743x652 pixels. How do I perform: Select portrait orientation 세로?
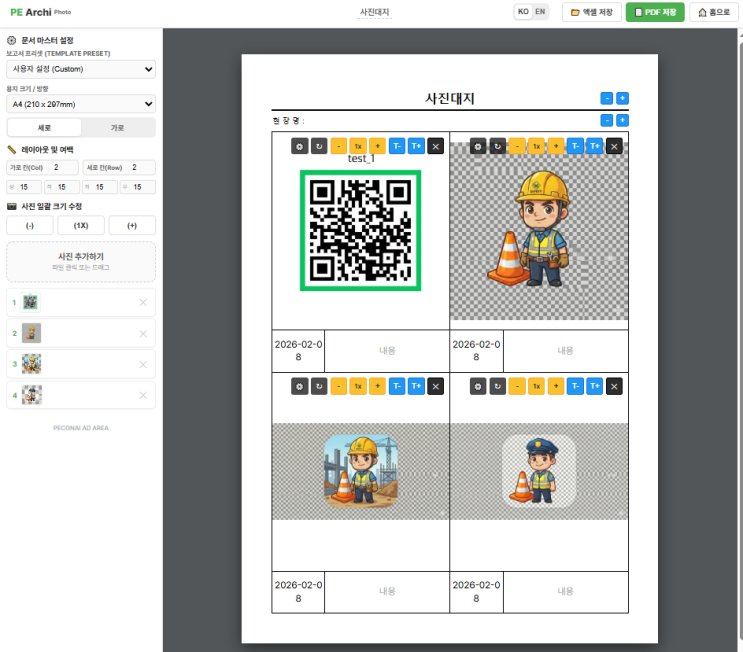[45, 128]
